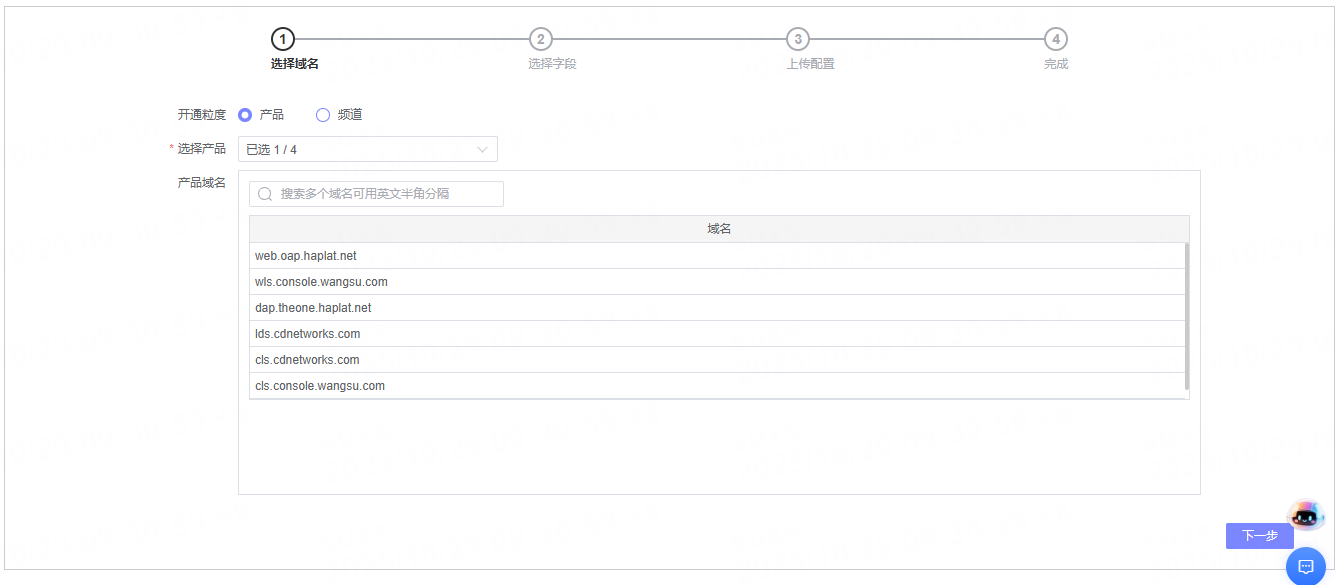Screen dimensions: 1341x585
Task: Focus the domain search input field
Action: (385, 194)
